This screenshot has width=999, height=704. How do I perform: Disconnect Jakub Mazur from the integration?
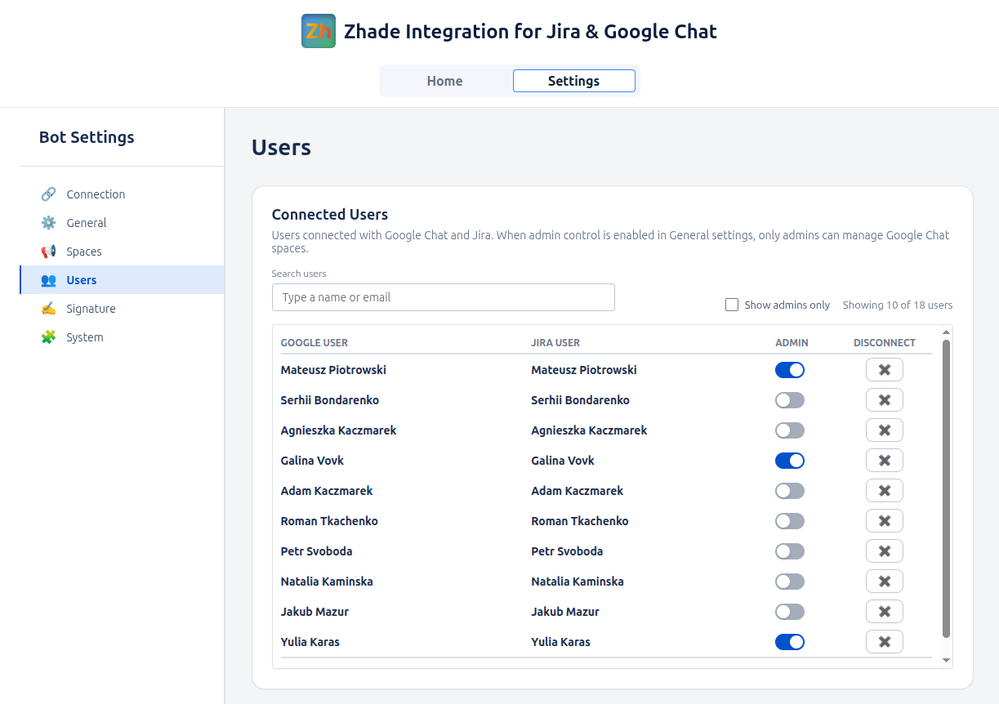click(x=884, y=612)
